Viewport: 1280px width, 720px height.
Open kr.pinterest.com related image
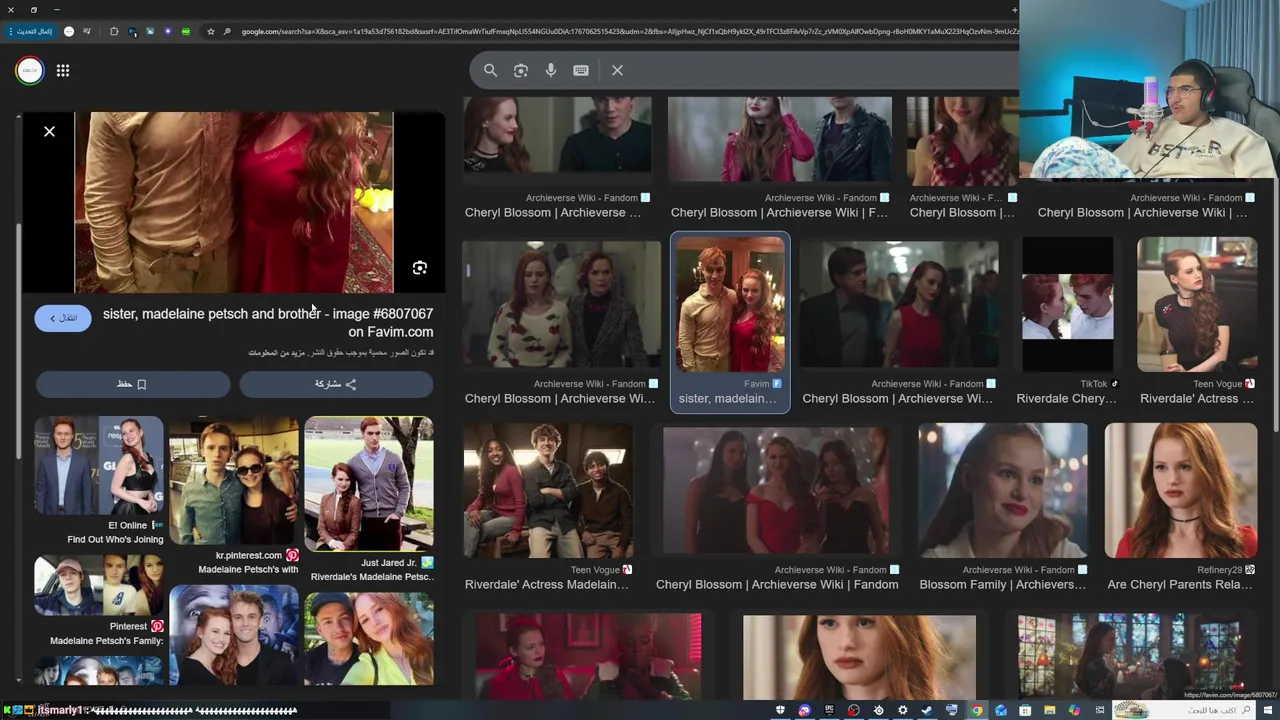click(x=234, y=484)
